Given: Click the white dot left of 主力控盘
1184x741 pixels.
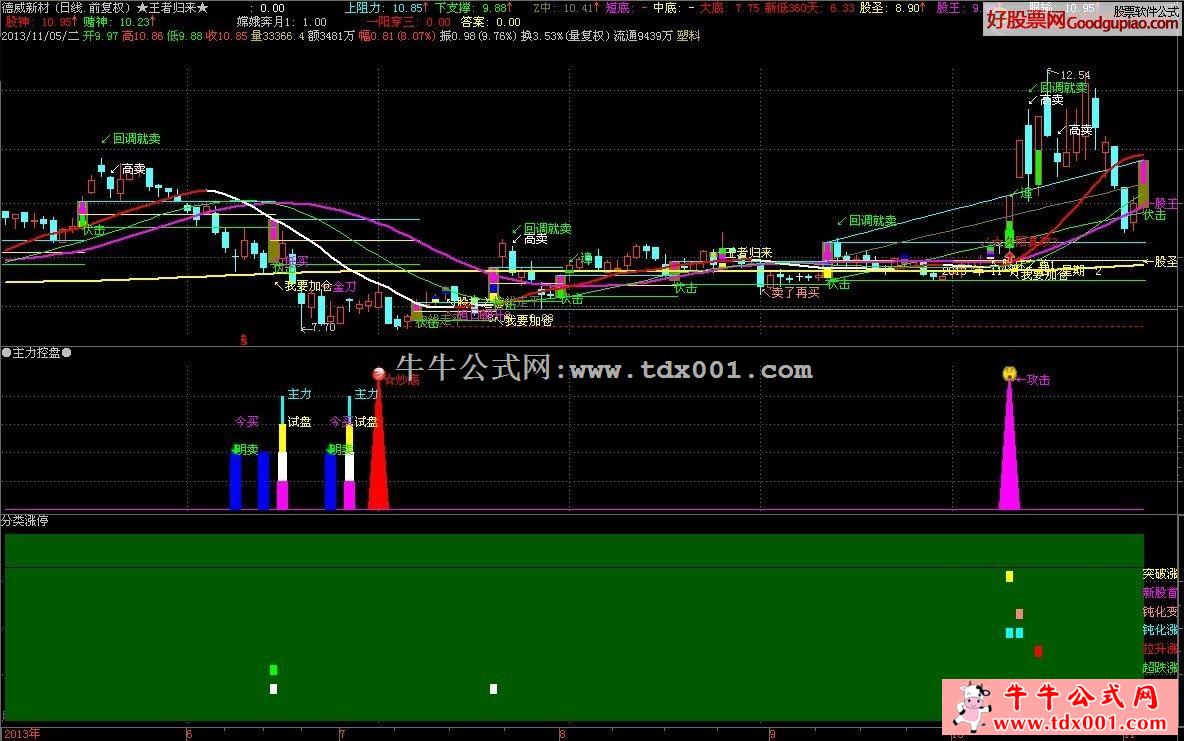Looking at the screenshot, I should coord(6,353).
